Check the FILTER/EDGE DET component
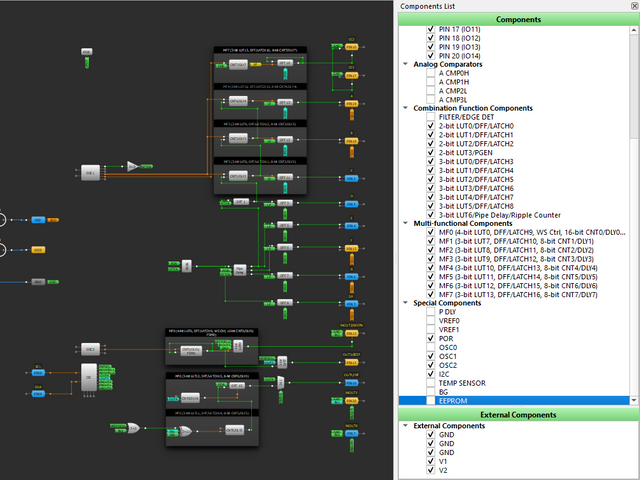Screen dimensions: 640x480 coord(432,117)
